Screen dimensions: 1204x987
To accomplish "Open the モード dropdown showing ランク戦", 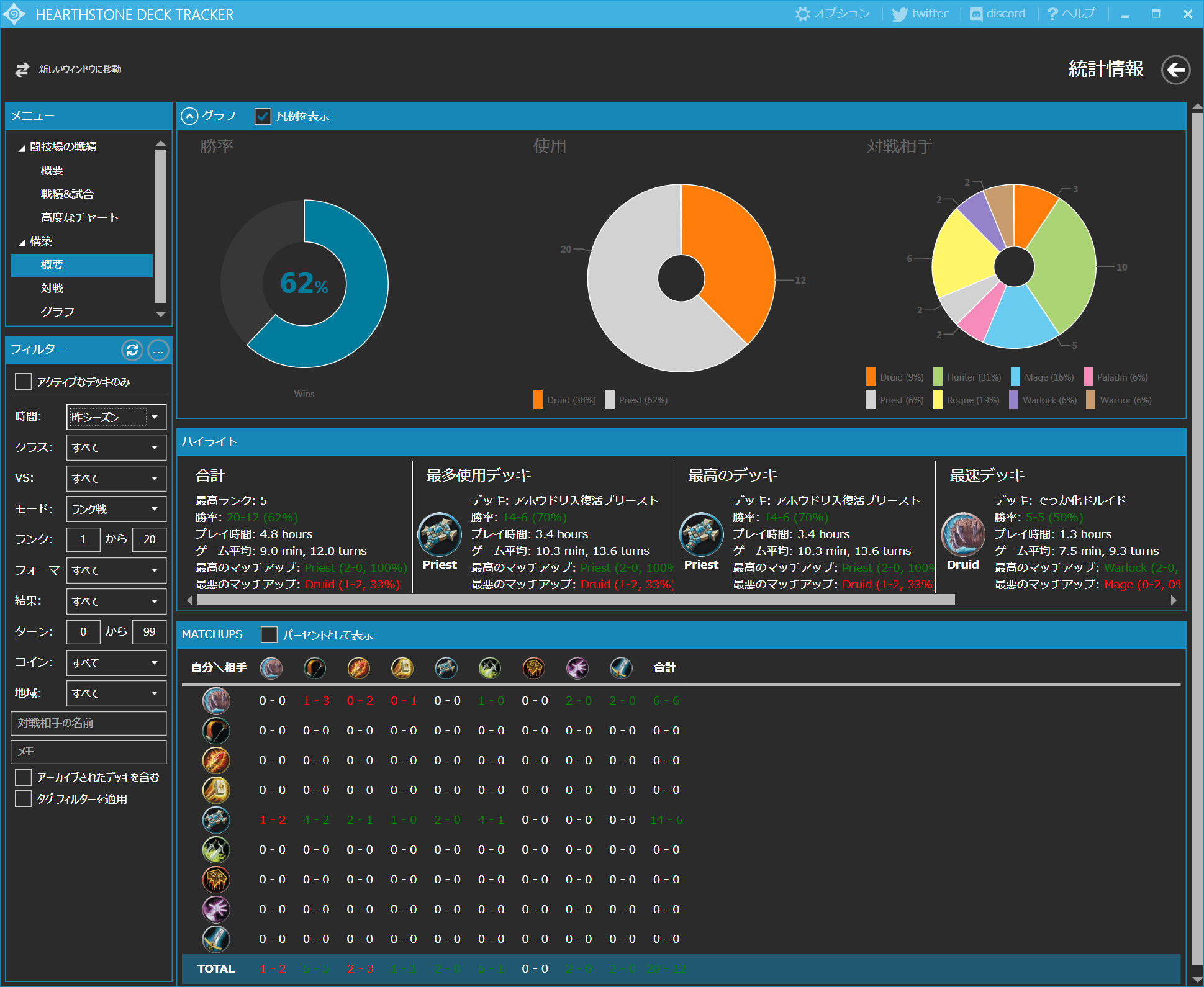I will 116,509.
